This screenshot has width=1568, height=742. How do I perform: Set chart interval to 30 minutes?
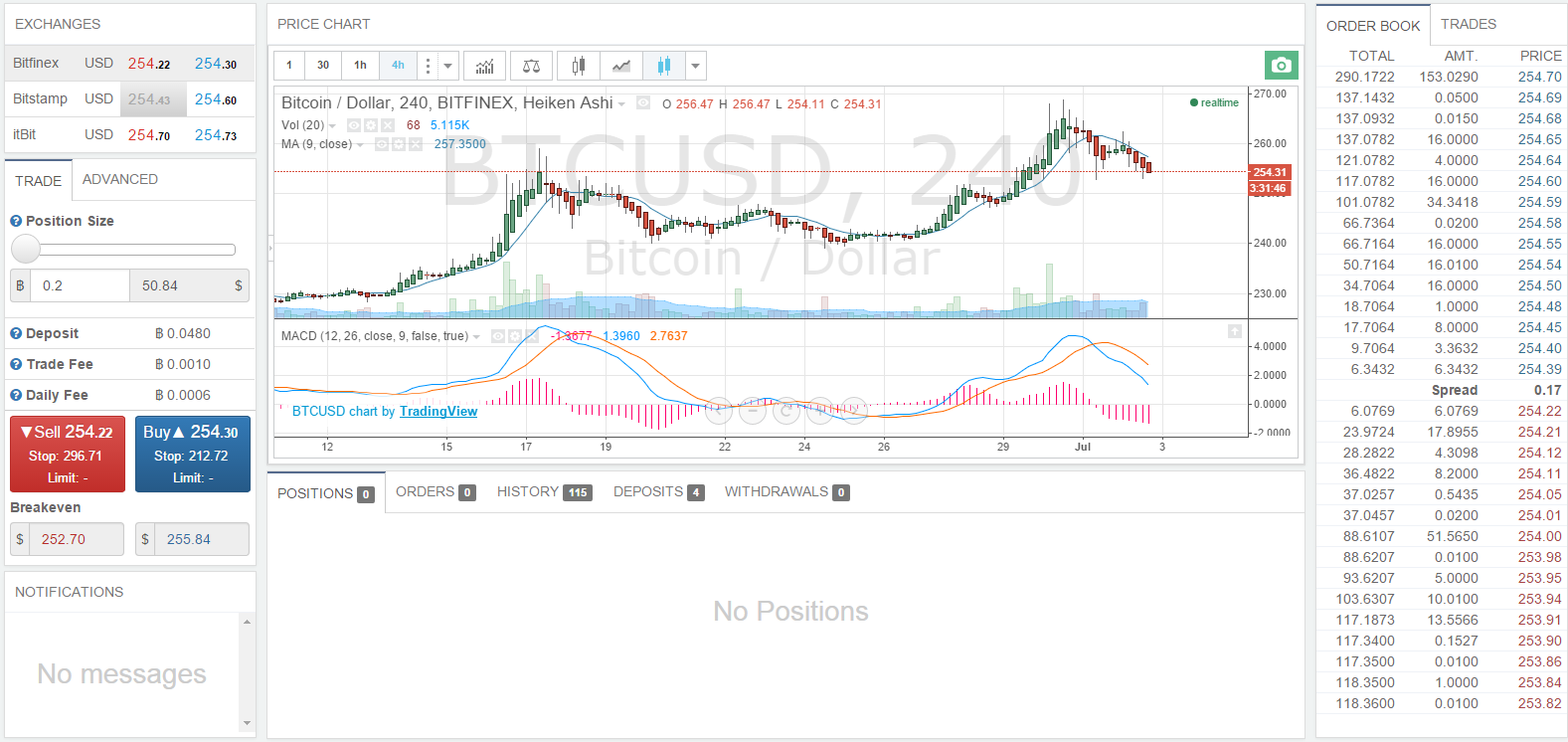point(323,66)
